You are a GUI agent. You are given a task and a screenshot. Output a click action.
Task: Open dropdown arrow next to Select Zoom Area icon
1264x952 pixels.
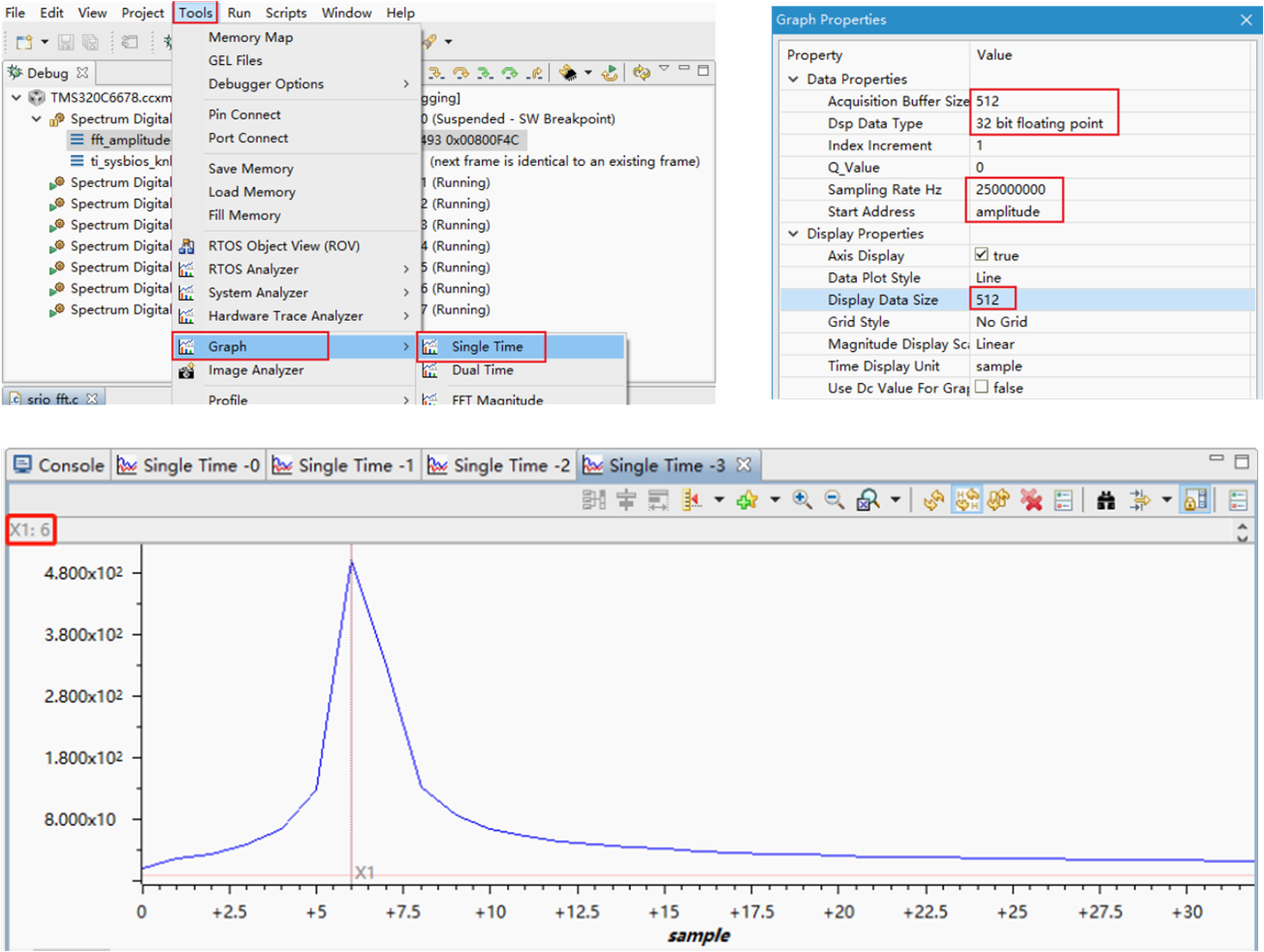tap(895, 500)
